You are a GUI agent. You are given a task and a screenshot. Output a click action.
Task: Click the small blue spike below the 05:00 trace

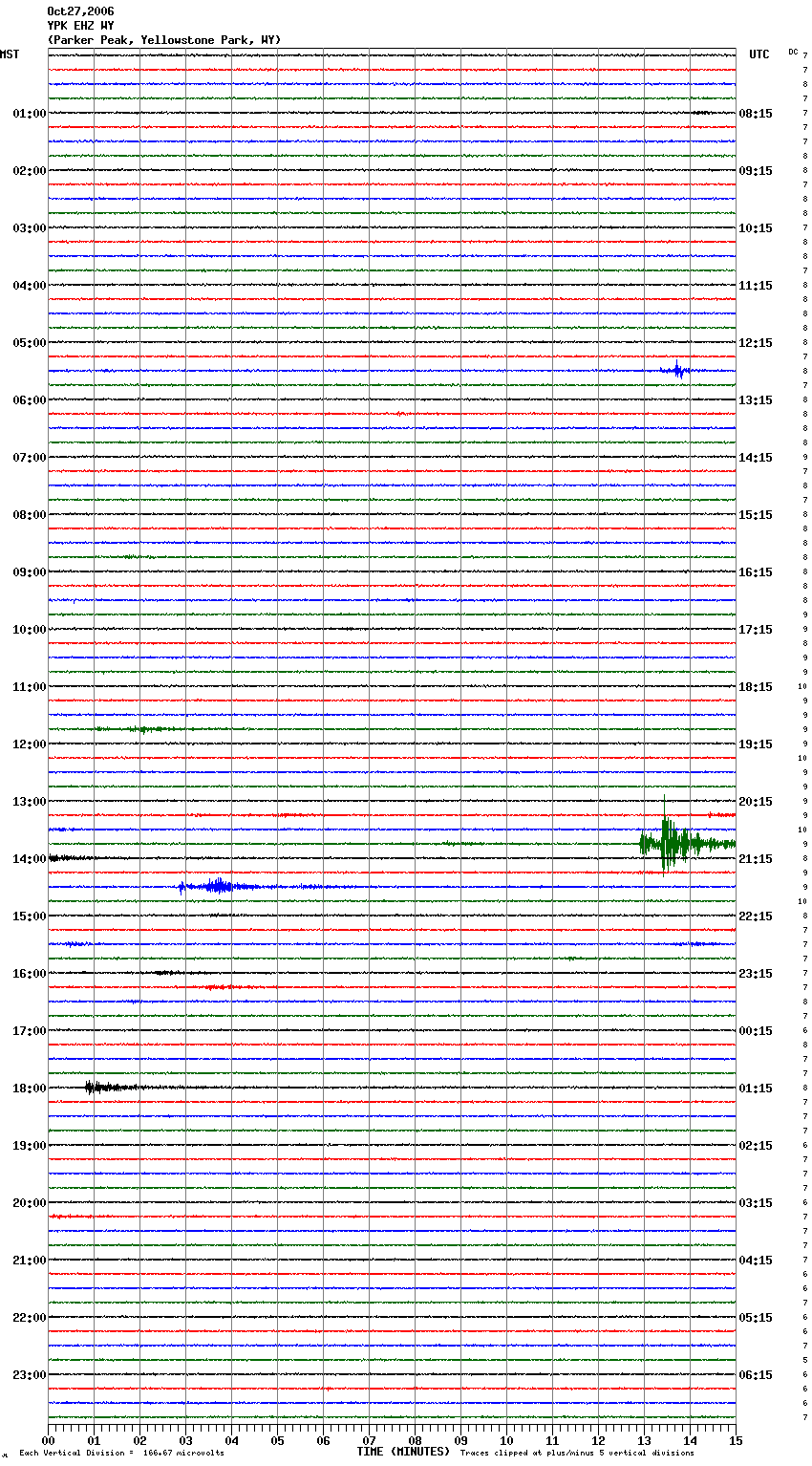[x=678, y=370]
